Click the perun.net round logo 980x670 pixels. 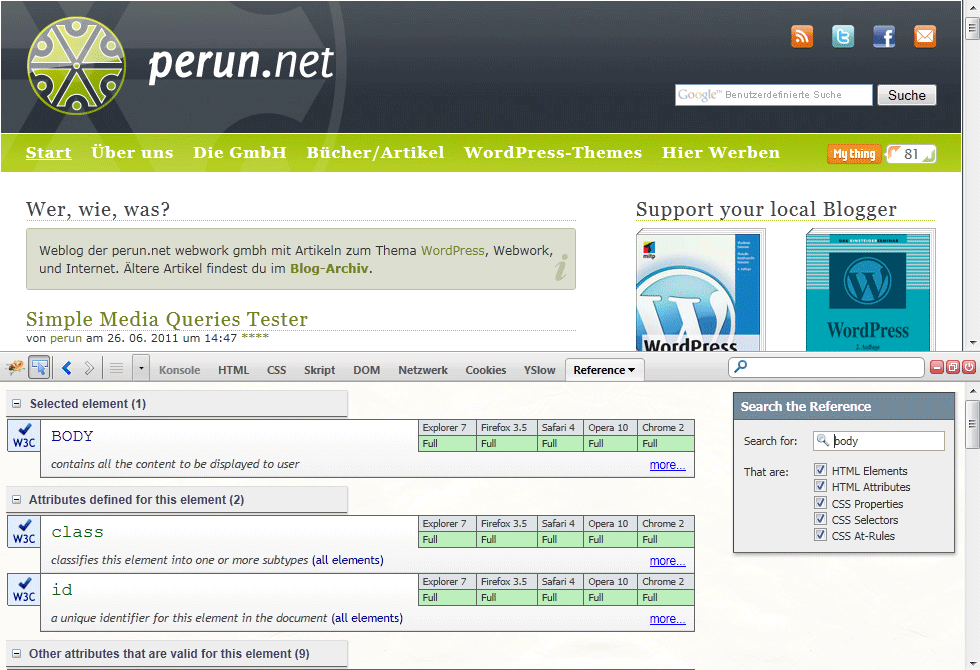click(76, 66)
